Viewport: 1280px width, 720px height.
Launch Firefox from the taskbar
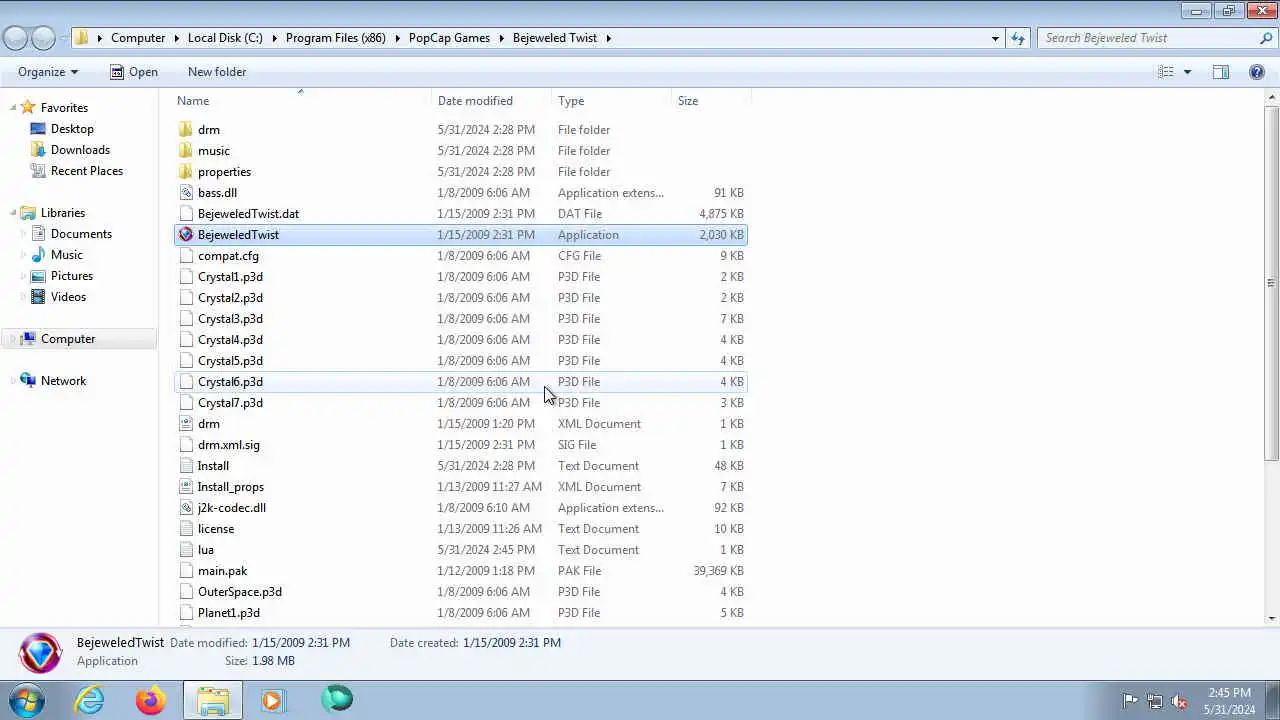(151, 700)
